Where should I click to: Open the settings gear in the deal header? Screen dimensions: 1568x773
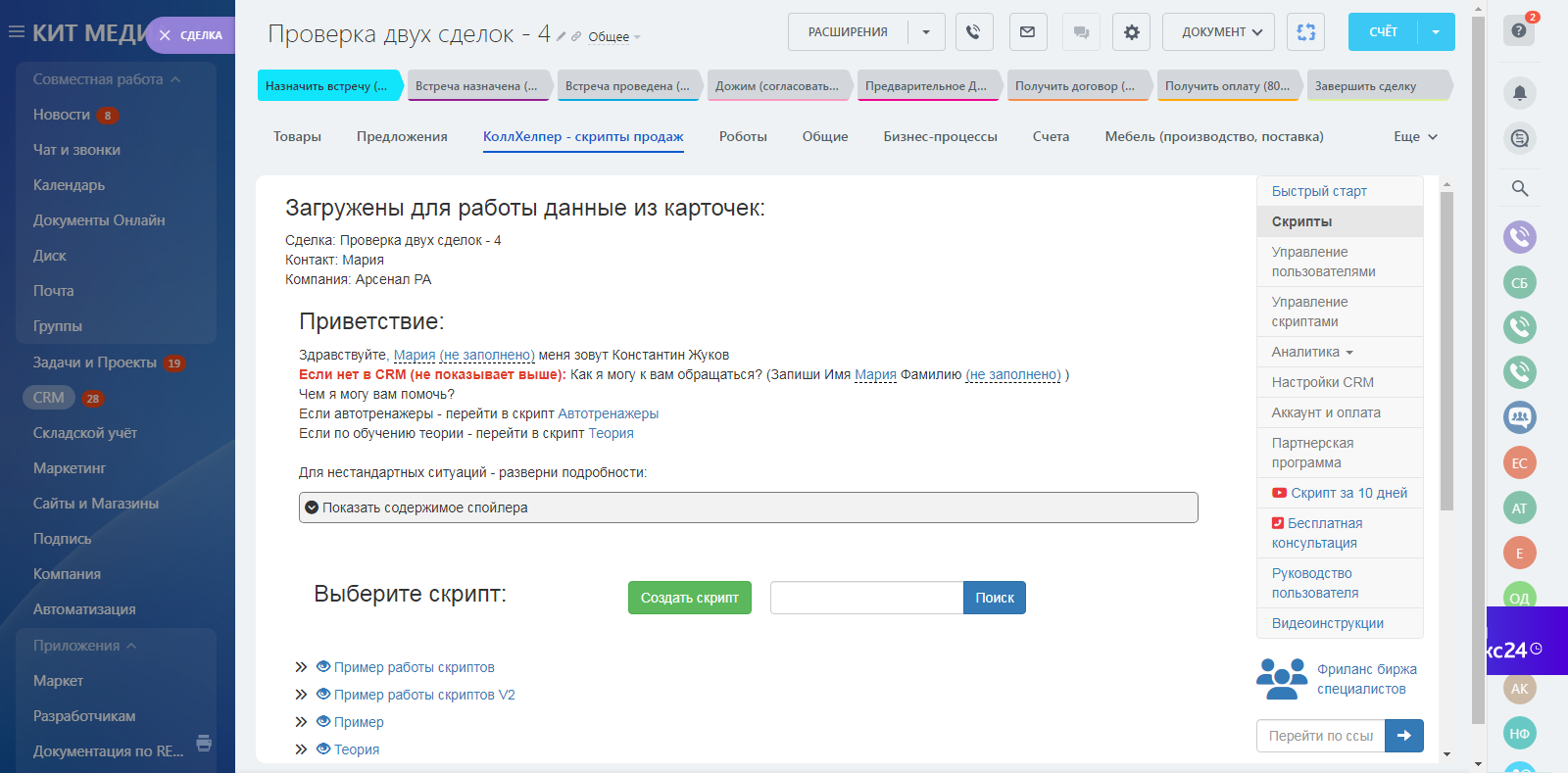coord(1132,32)
